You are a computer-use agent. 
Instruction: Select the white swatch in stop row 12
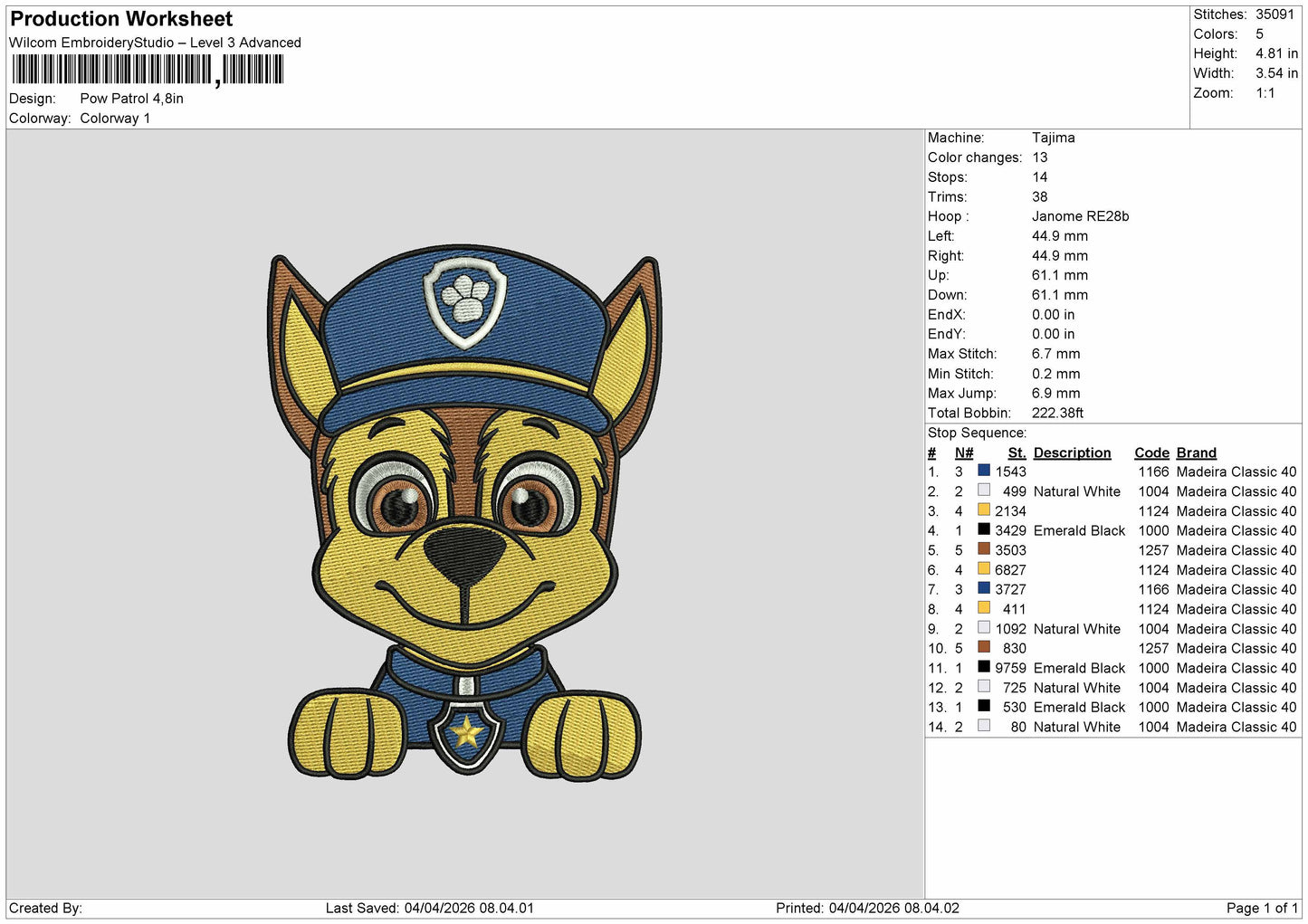[x=984, y=687]
